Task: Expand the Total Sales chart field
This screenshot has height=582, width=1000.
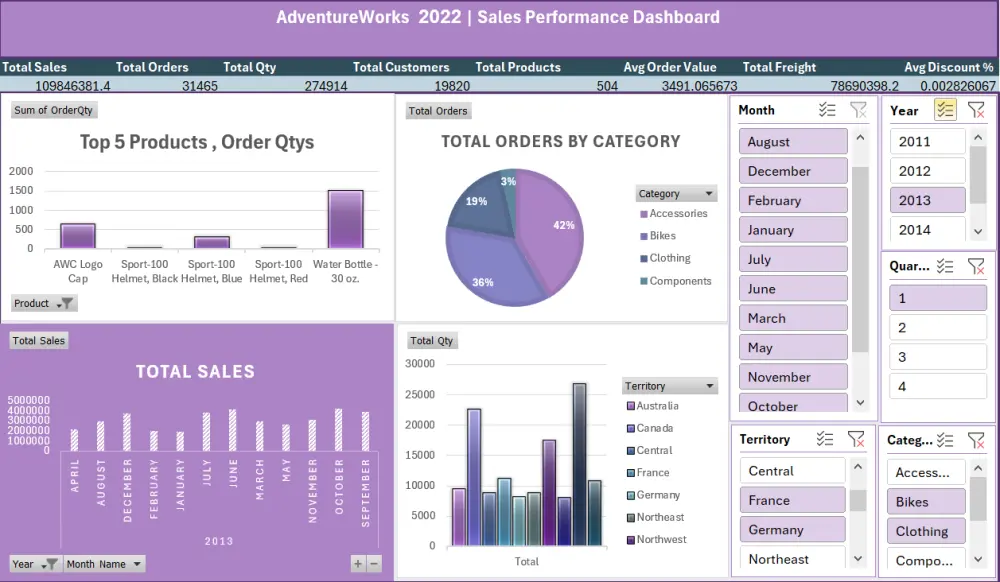Action: pyautogui.click(x=358, y=564)
